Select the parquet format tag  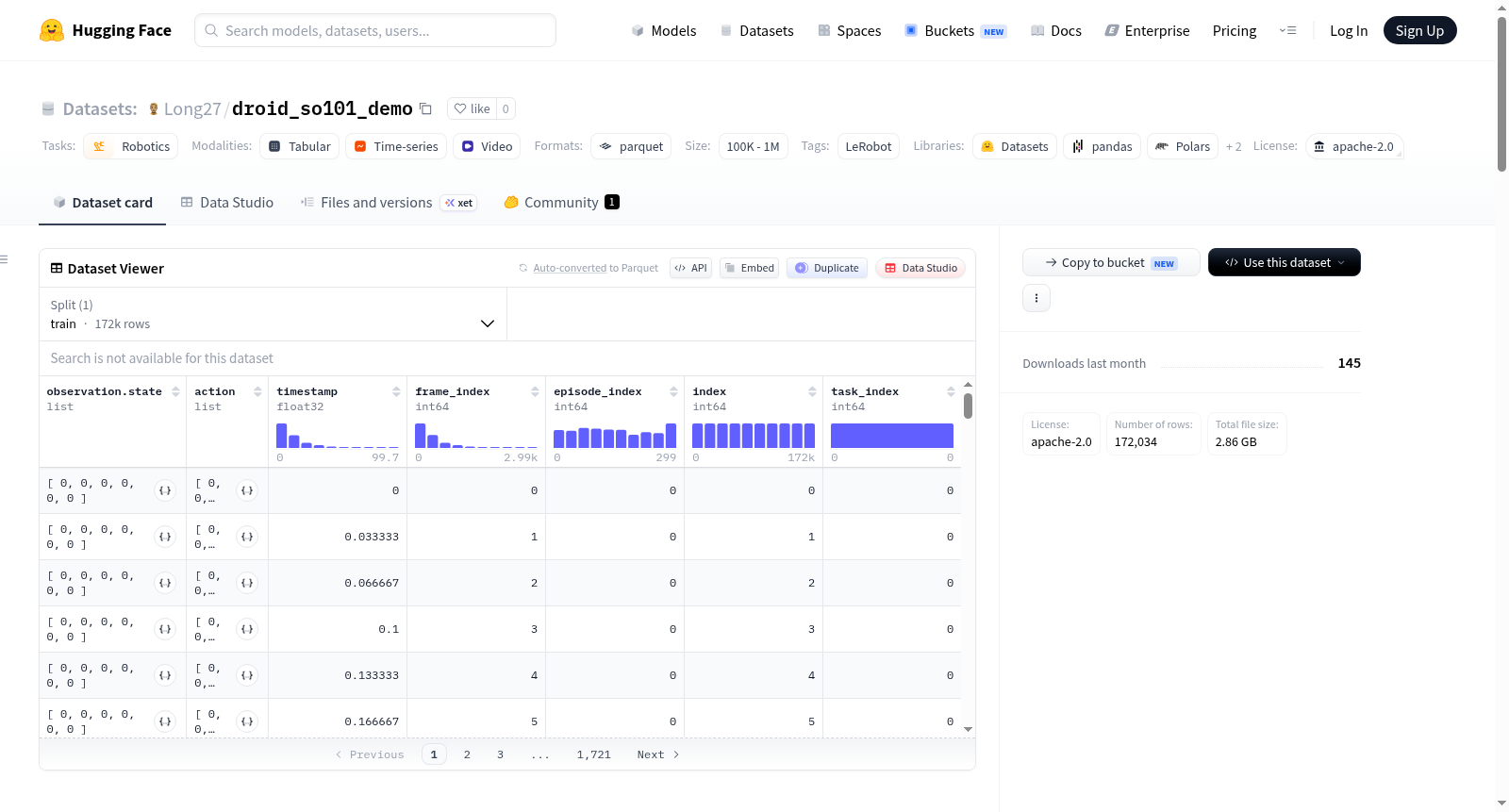631,146
